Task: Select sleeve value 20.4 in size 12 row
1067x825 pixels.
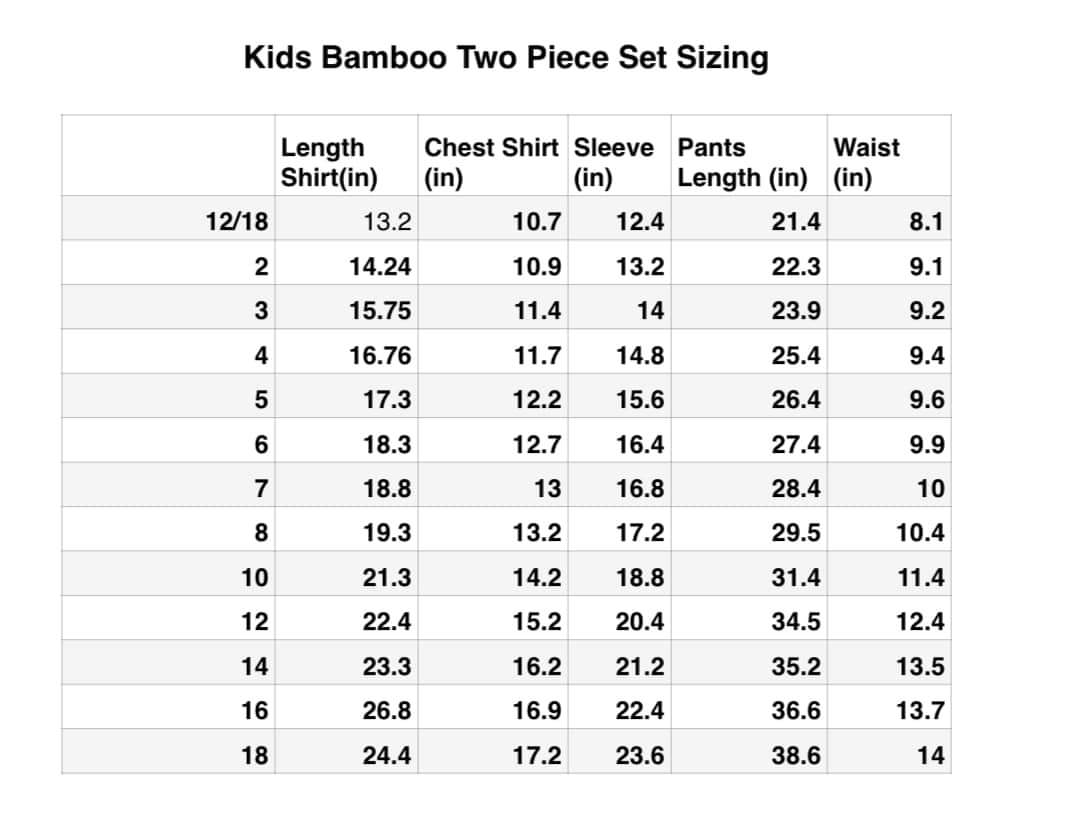Action: click(x=640, y=622)
